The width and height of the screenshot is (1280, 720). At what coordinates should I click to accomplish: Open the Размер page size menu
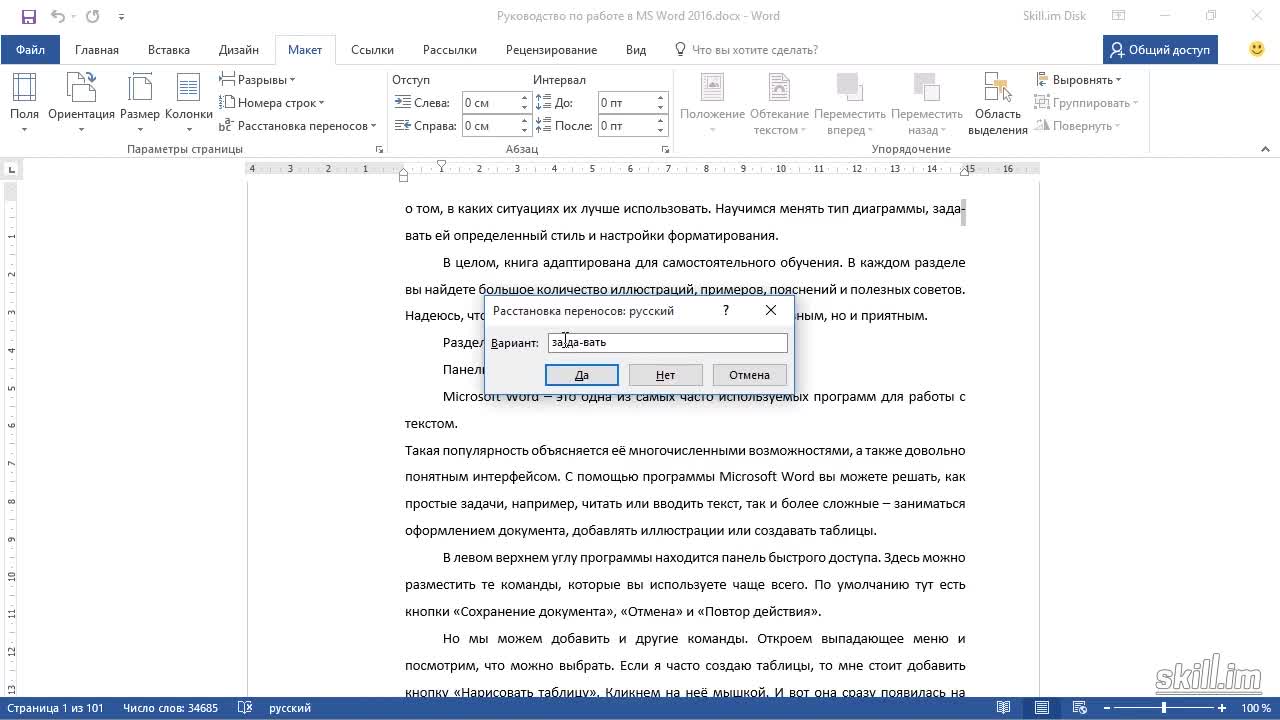tap(140, 104)
